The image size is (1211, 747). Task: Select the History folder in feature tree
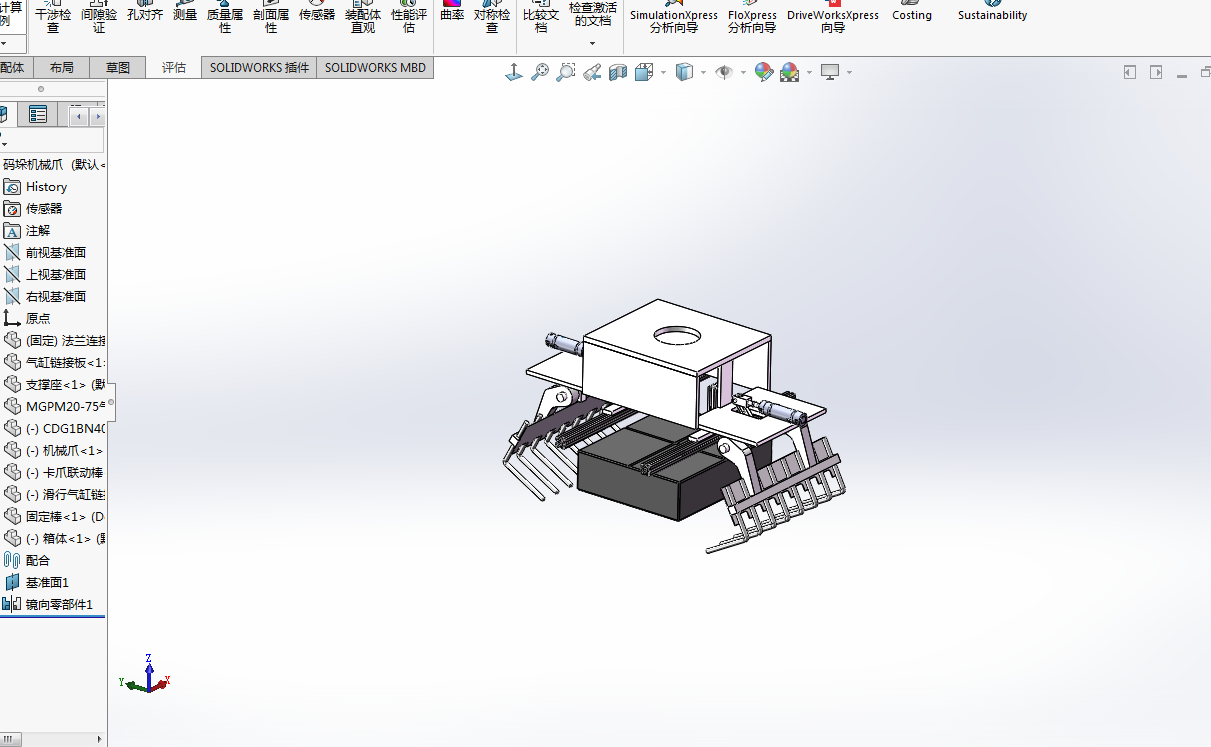46,187
